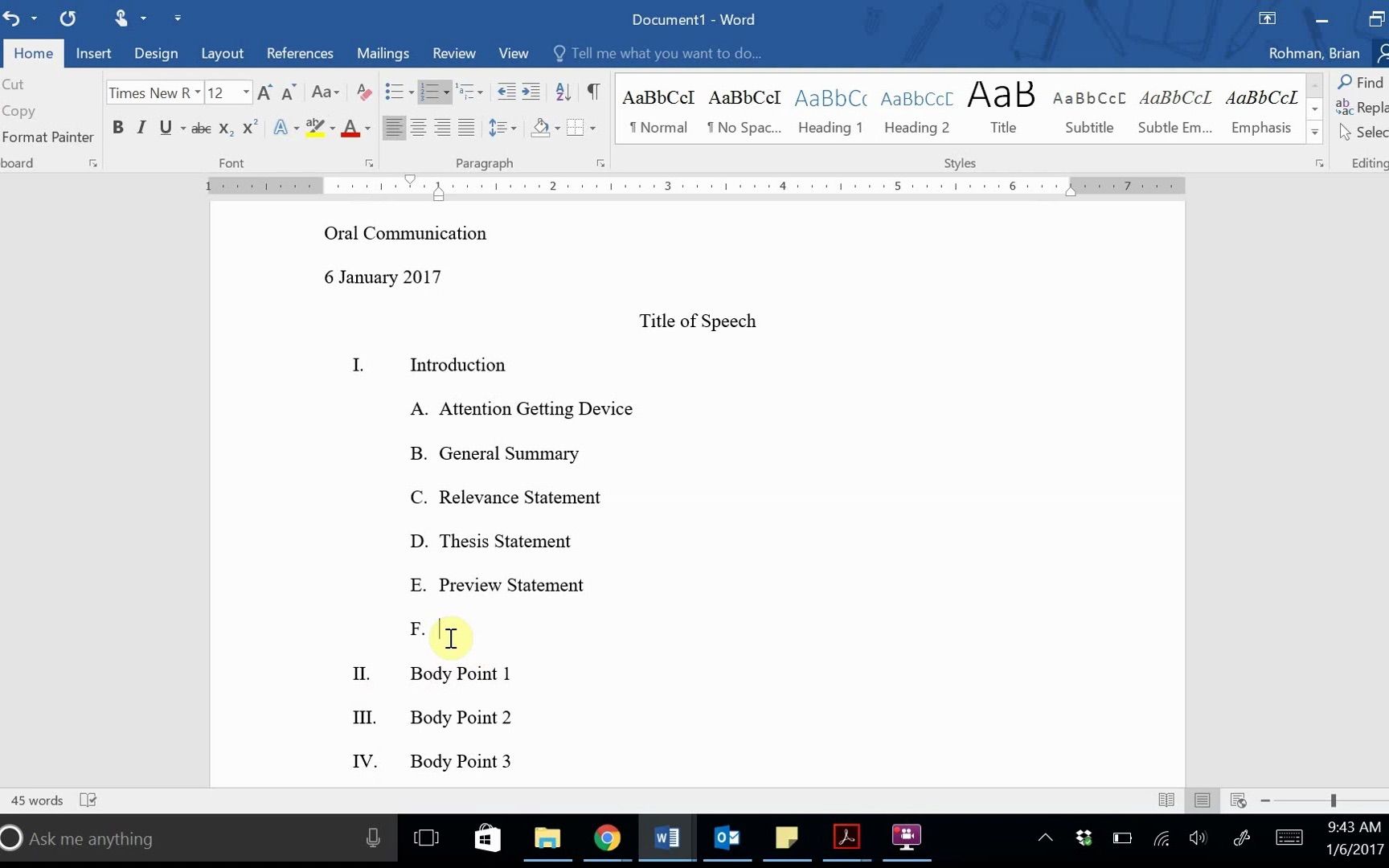Toggle Bold formatting

click(118, 128)
